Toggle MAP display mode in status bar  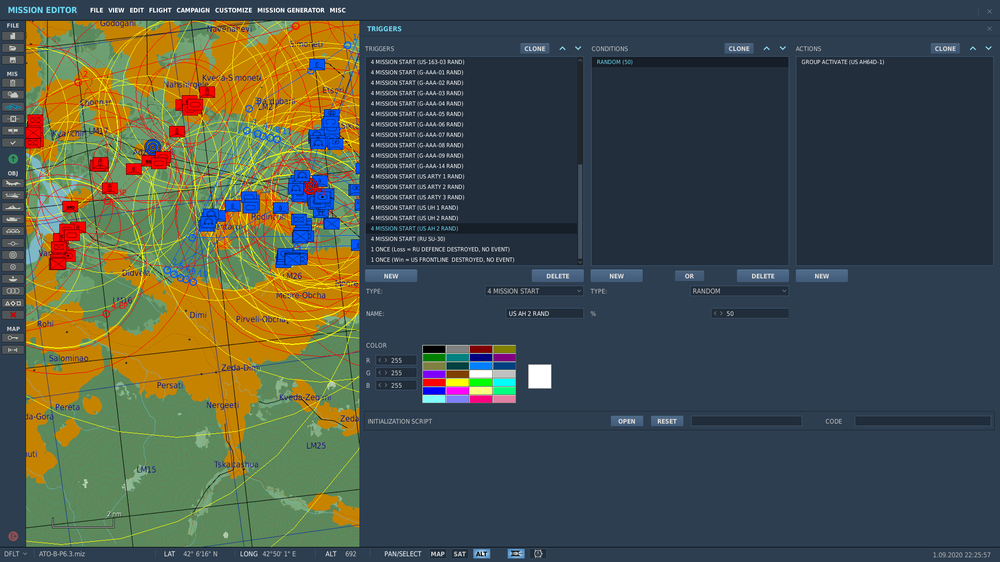(x=438, y=553)
